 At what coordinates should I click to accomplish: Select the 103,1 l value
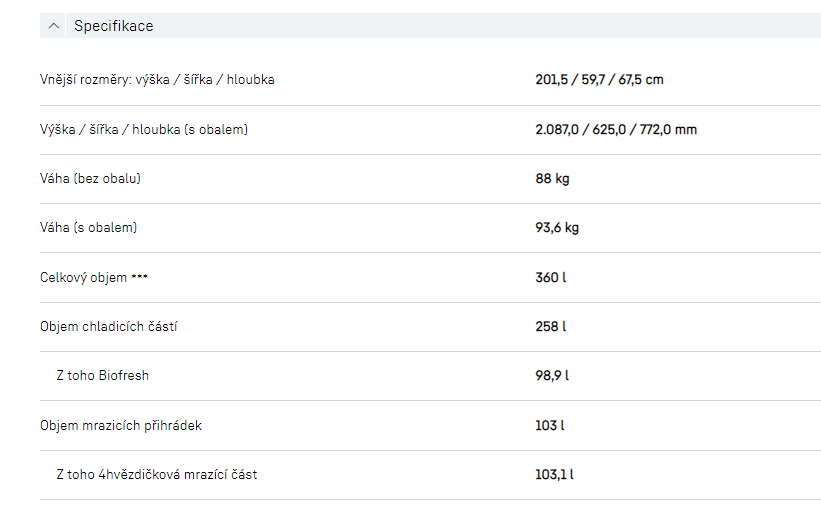(x=554, y=475)
